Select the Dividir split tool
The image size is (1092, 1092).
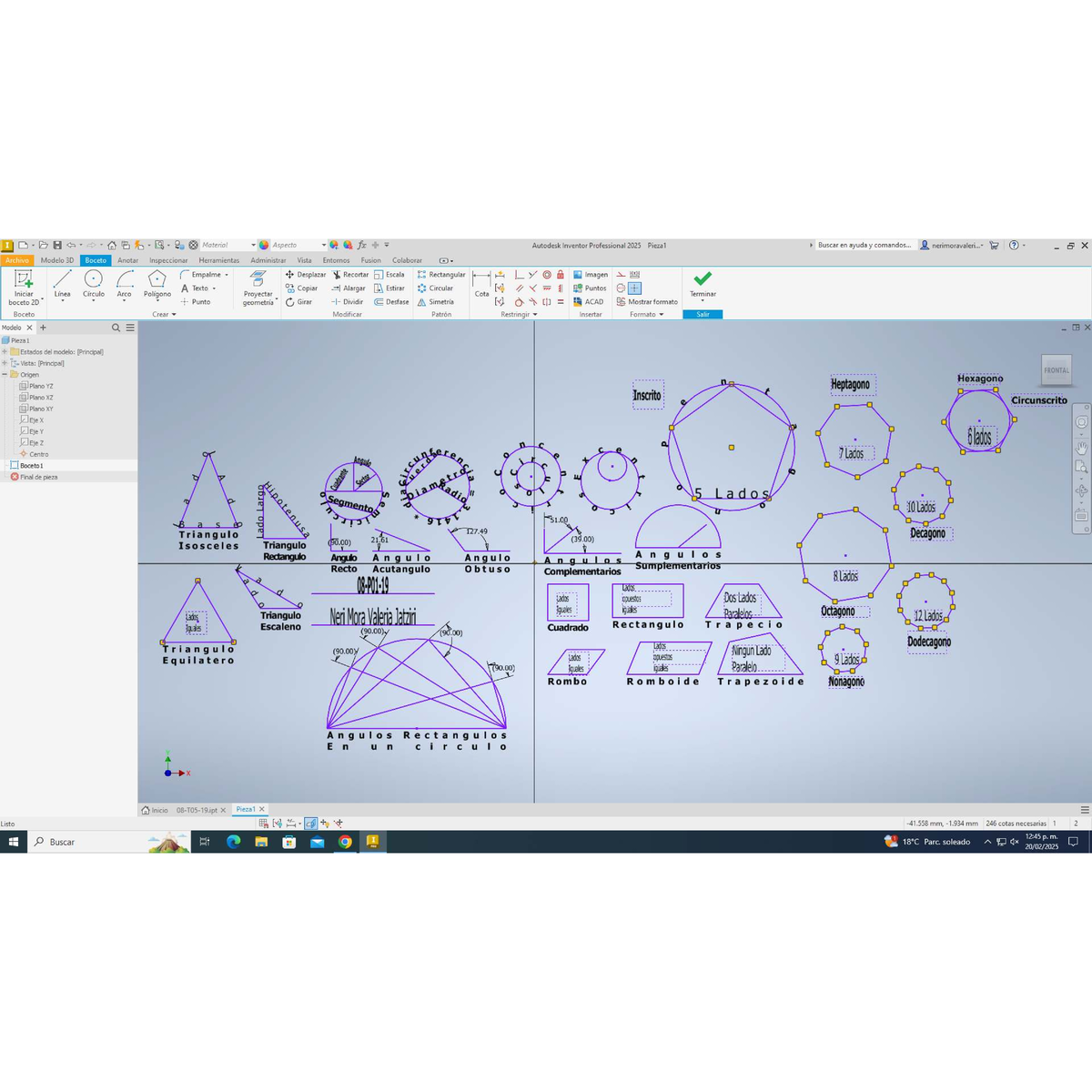click(x=348, y=302)
